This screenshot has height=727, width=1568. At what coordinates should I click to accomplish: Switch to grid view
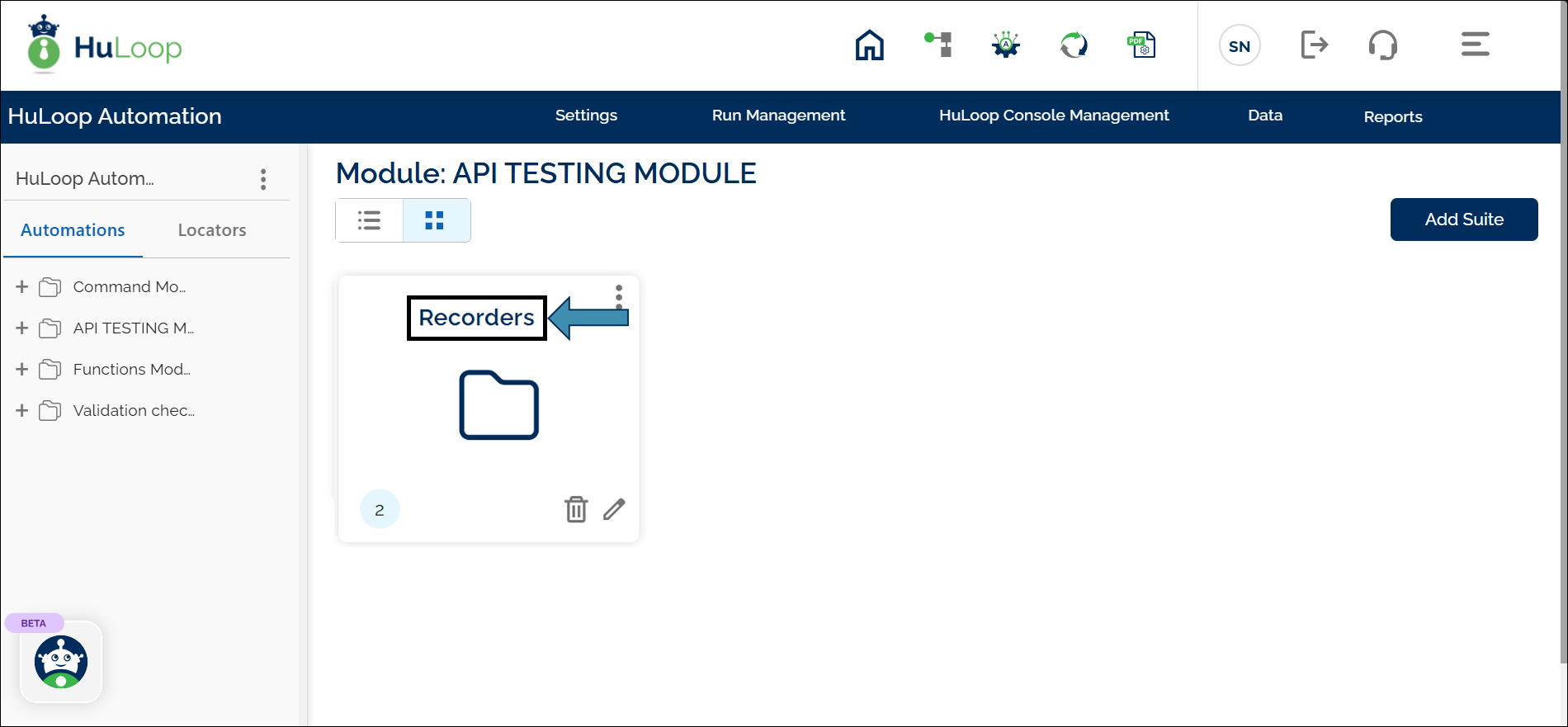tap(435, 220)
